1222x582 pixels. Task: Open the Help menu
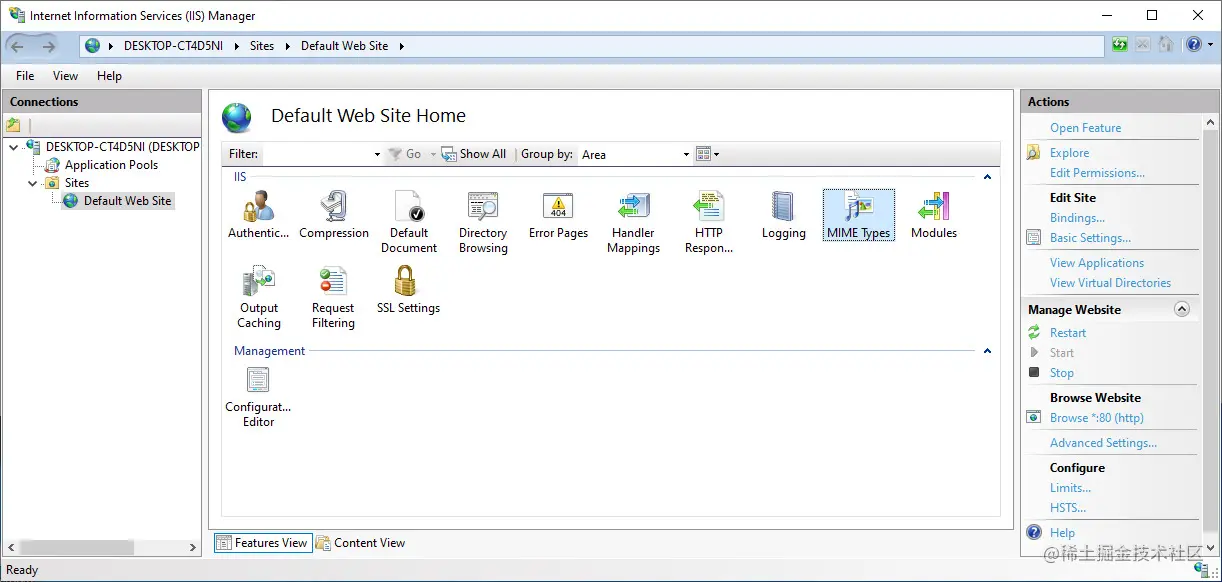109,76
